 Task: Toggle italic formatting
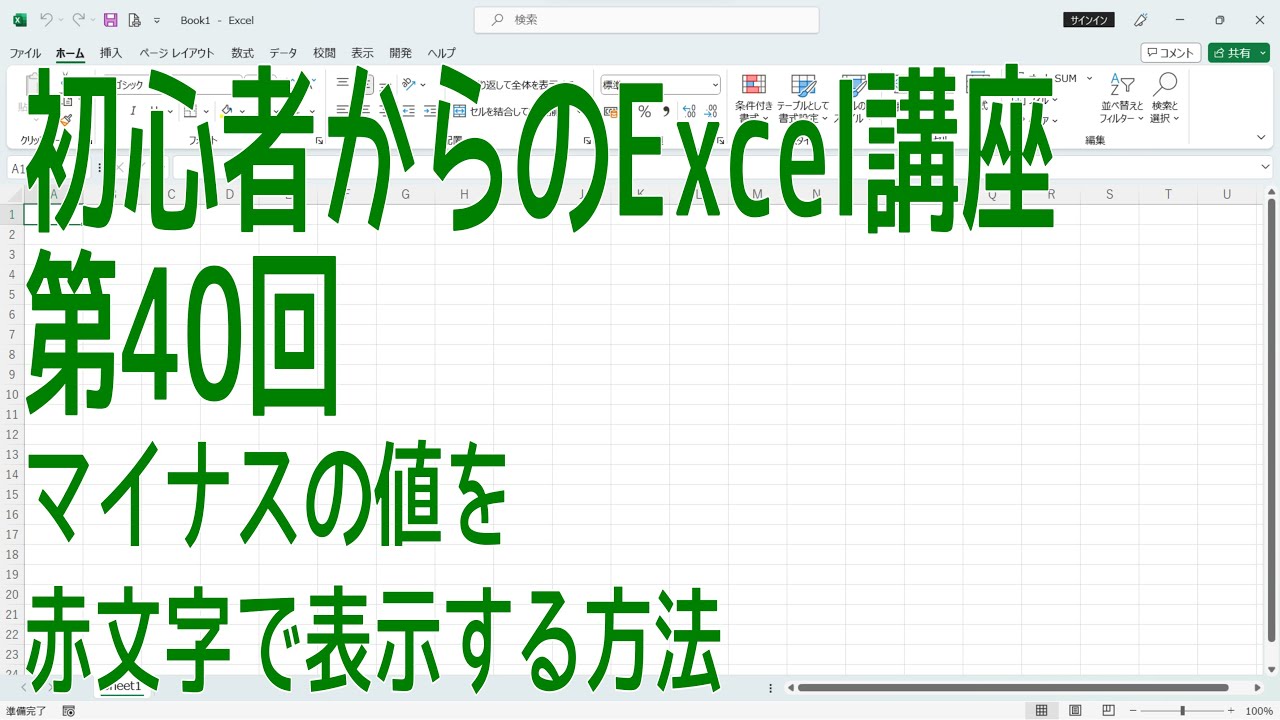(x=131, y=111)
